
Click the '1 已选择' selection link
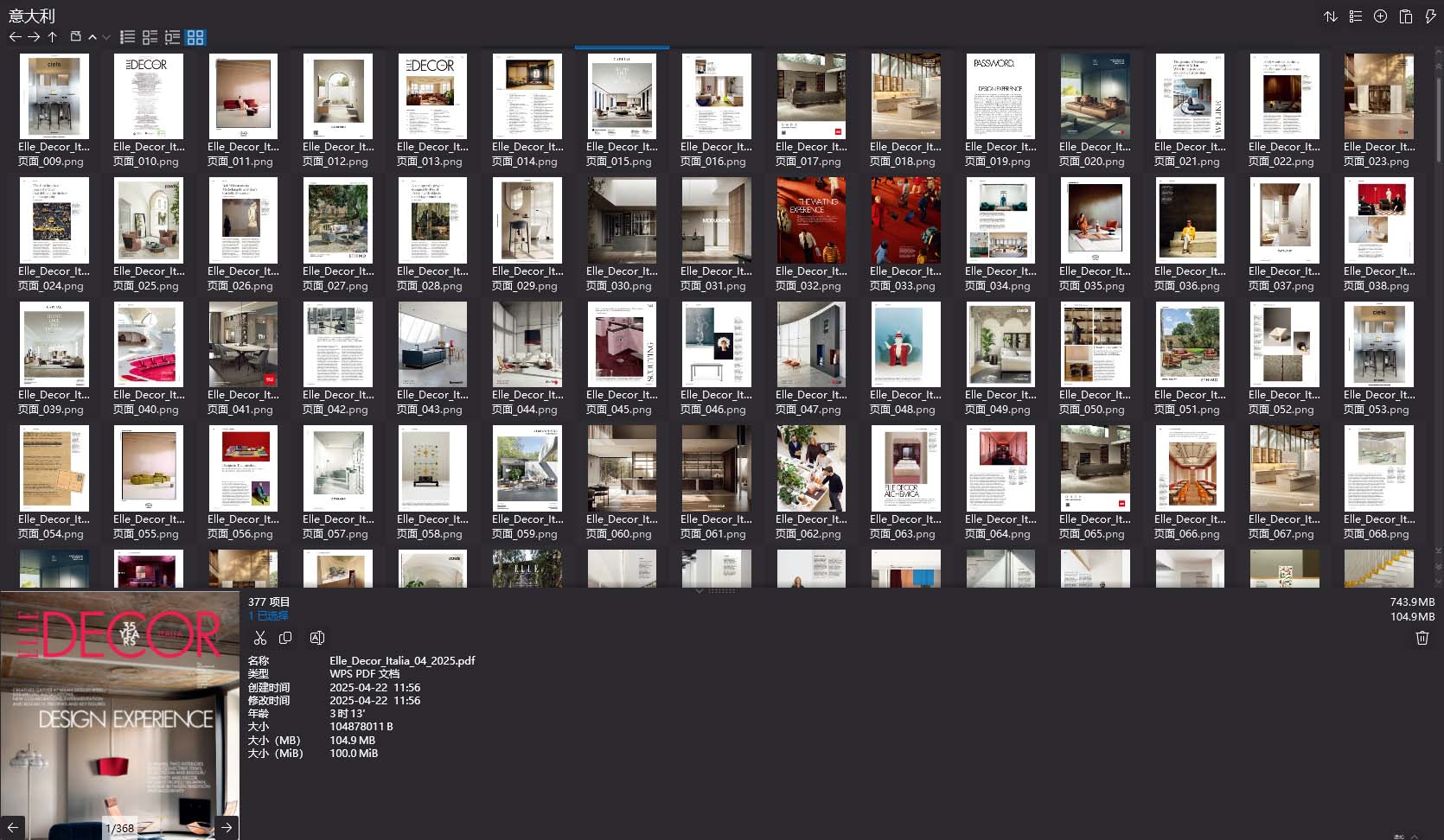(x=268, y=615)
